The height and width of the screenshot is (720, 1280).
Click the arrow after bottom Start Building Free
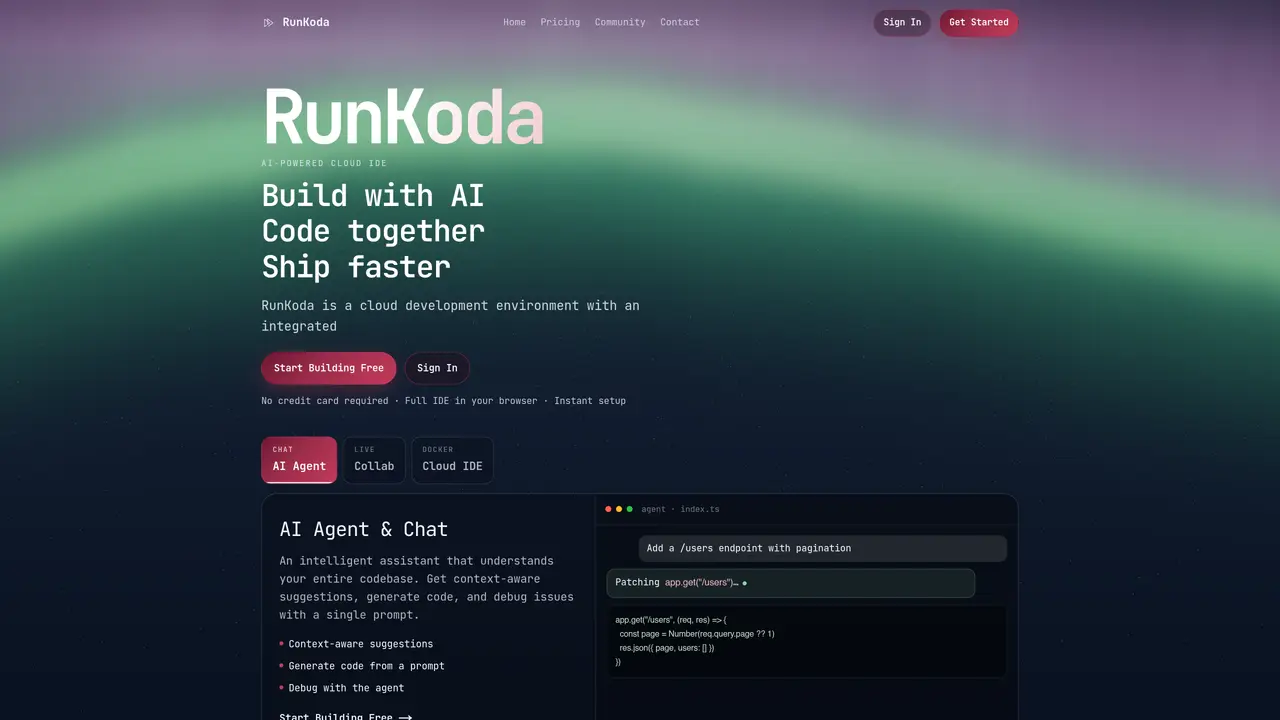tap(405, 716)
